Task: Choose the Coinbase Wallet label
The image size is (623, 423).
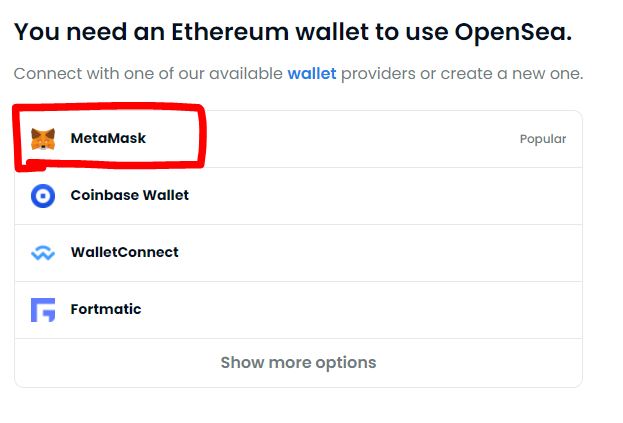Action: [x=129, y=196]
